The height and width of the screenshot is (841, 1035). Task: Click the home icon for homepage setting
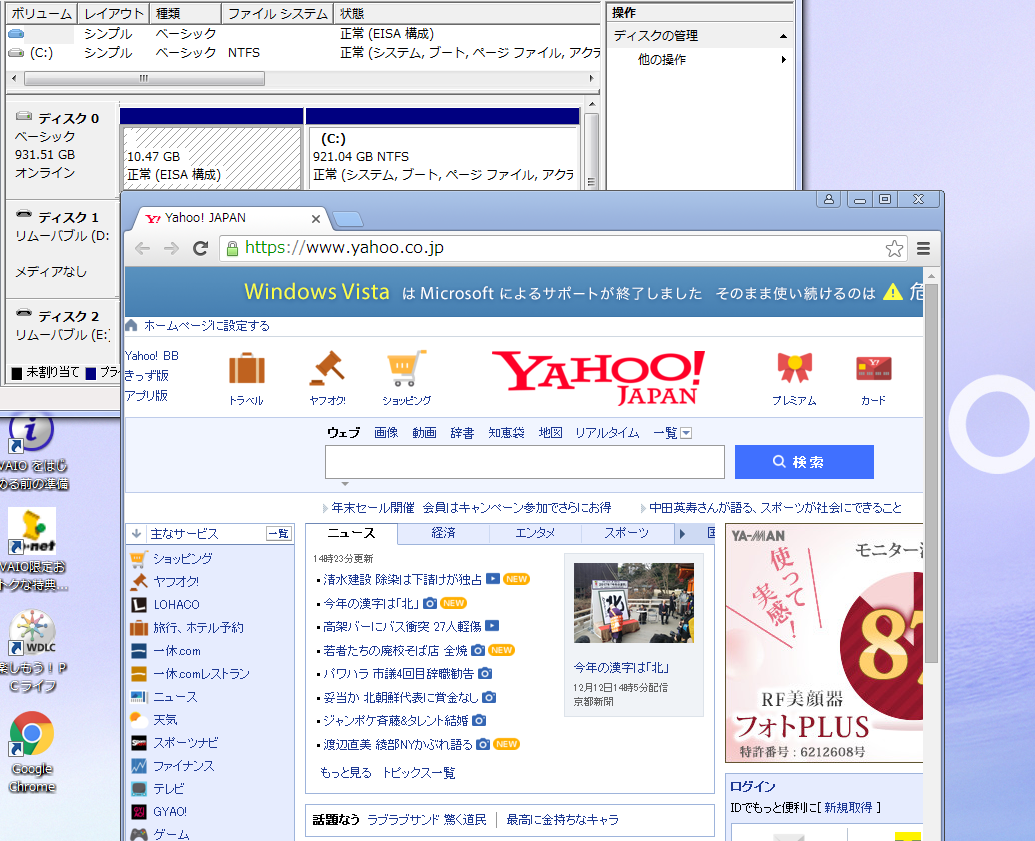pos(131,325)
